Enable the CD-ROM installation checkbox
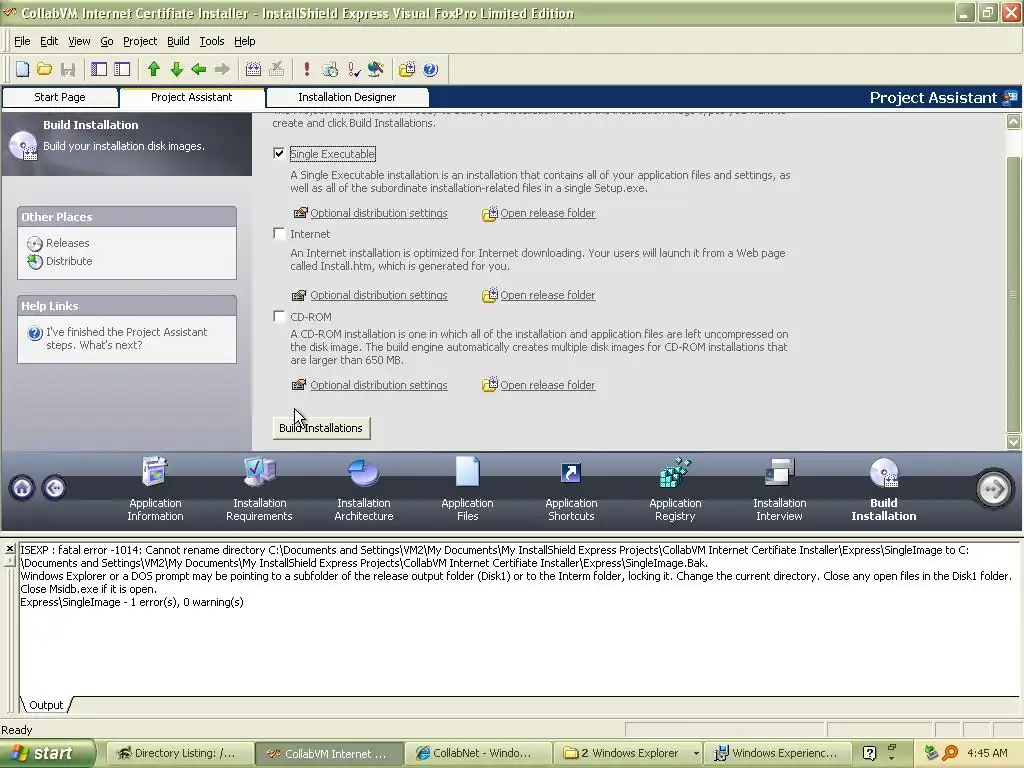 pyautogui.click(x=280, y=317)
